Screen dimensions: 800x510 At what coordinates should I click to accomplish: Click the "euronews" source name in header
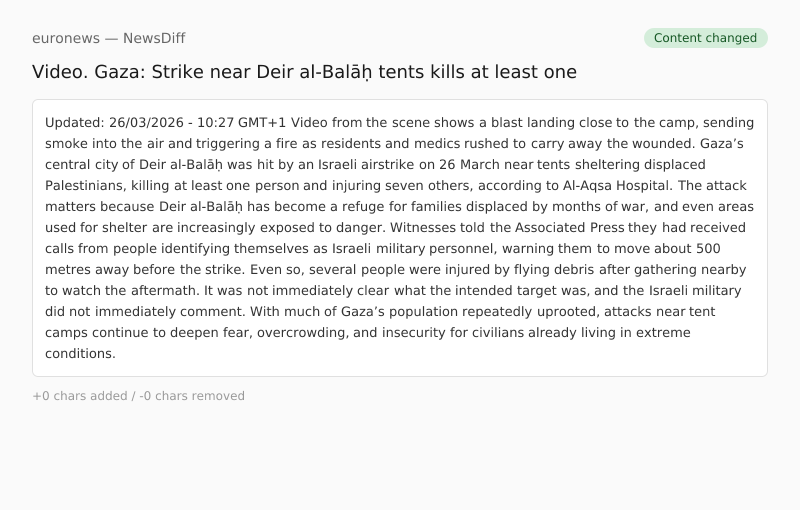(x=66, y=38)
